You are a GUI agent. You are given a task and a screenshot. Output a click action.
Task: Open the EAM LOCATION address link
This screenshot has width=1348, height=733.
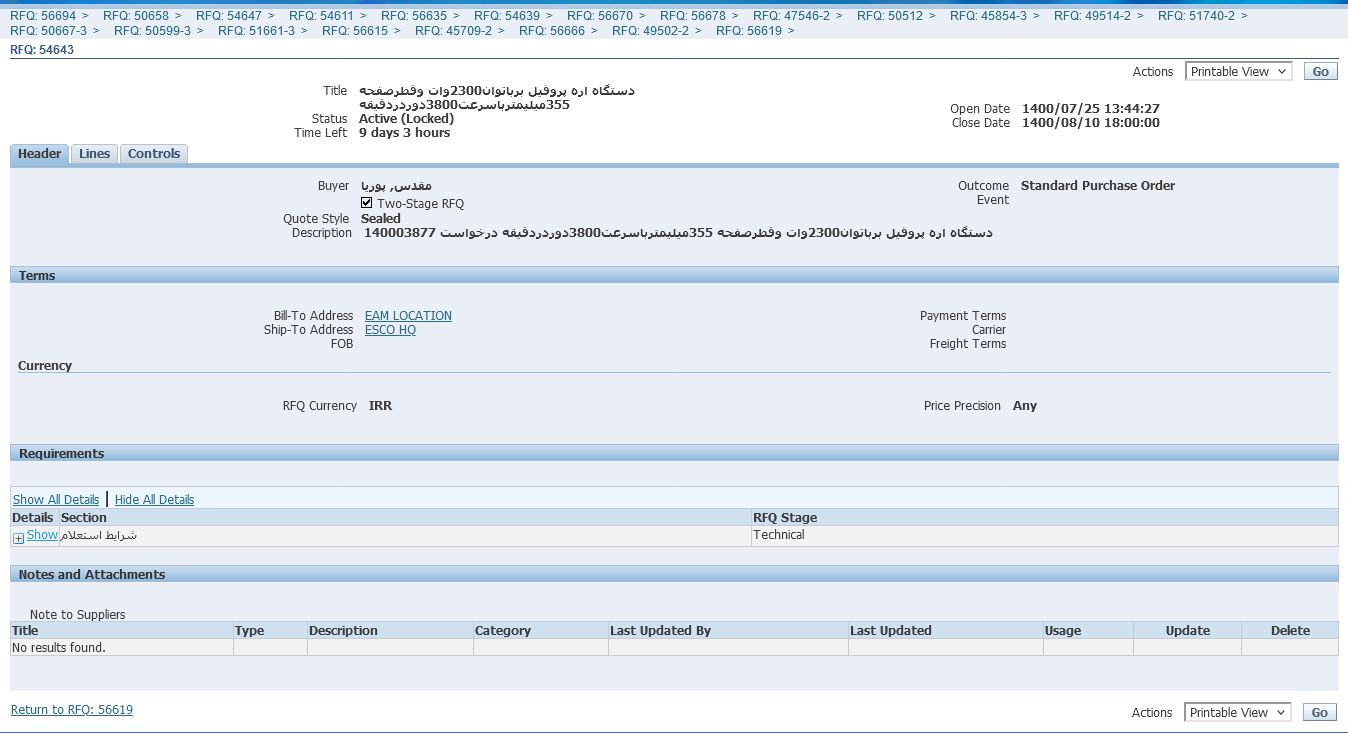[408, 316]
